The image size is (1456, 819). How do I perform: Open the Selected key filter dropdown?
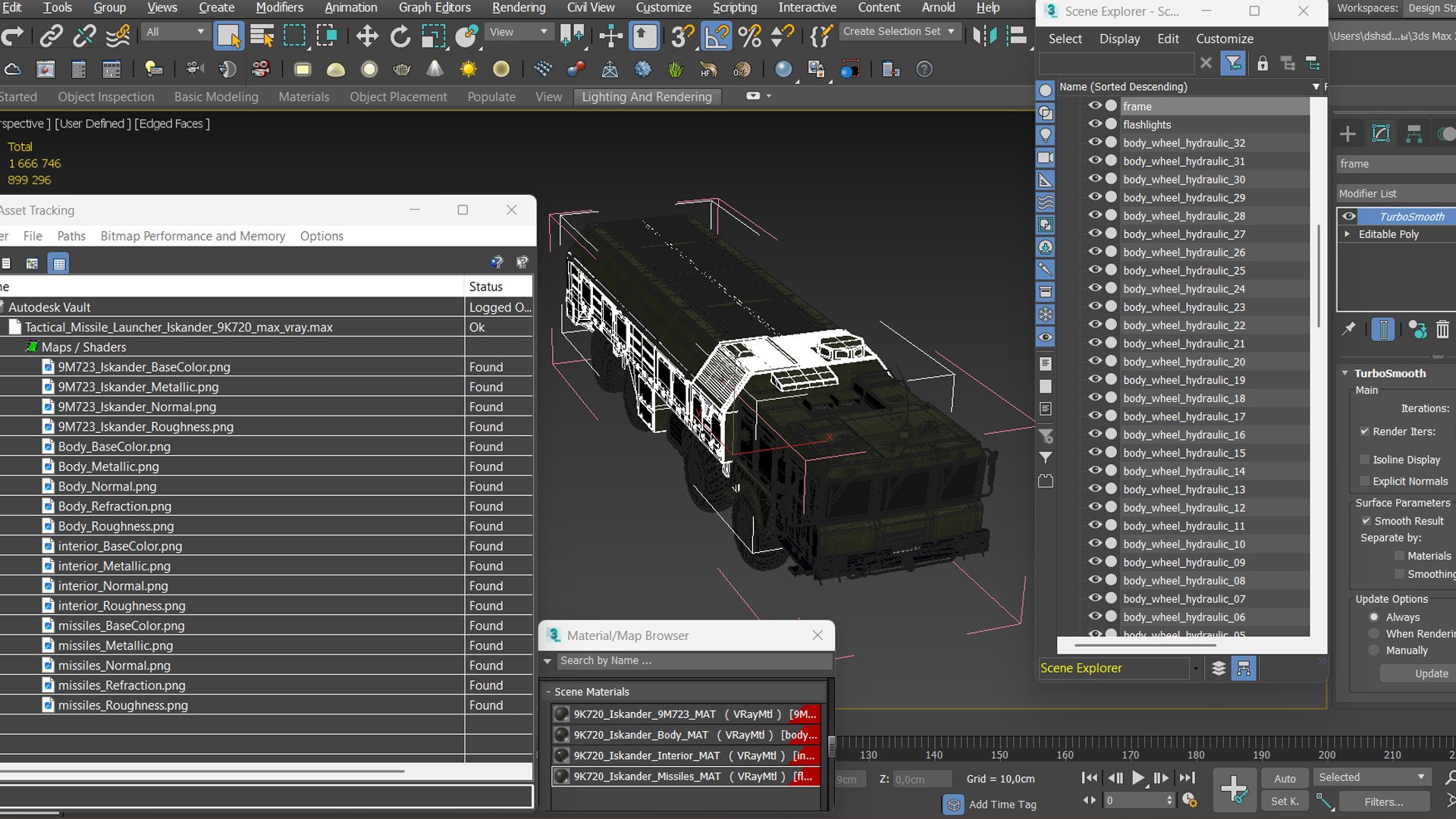(1372, 777)
